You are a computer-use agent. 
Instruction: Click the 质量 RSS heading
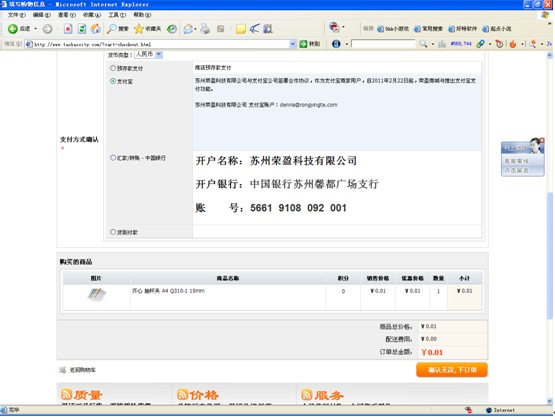[x=82, y=395]
